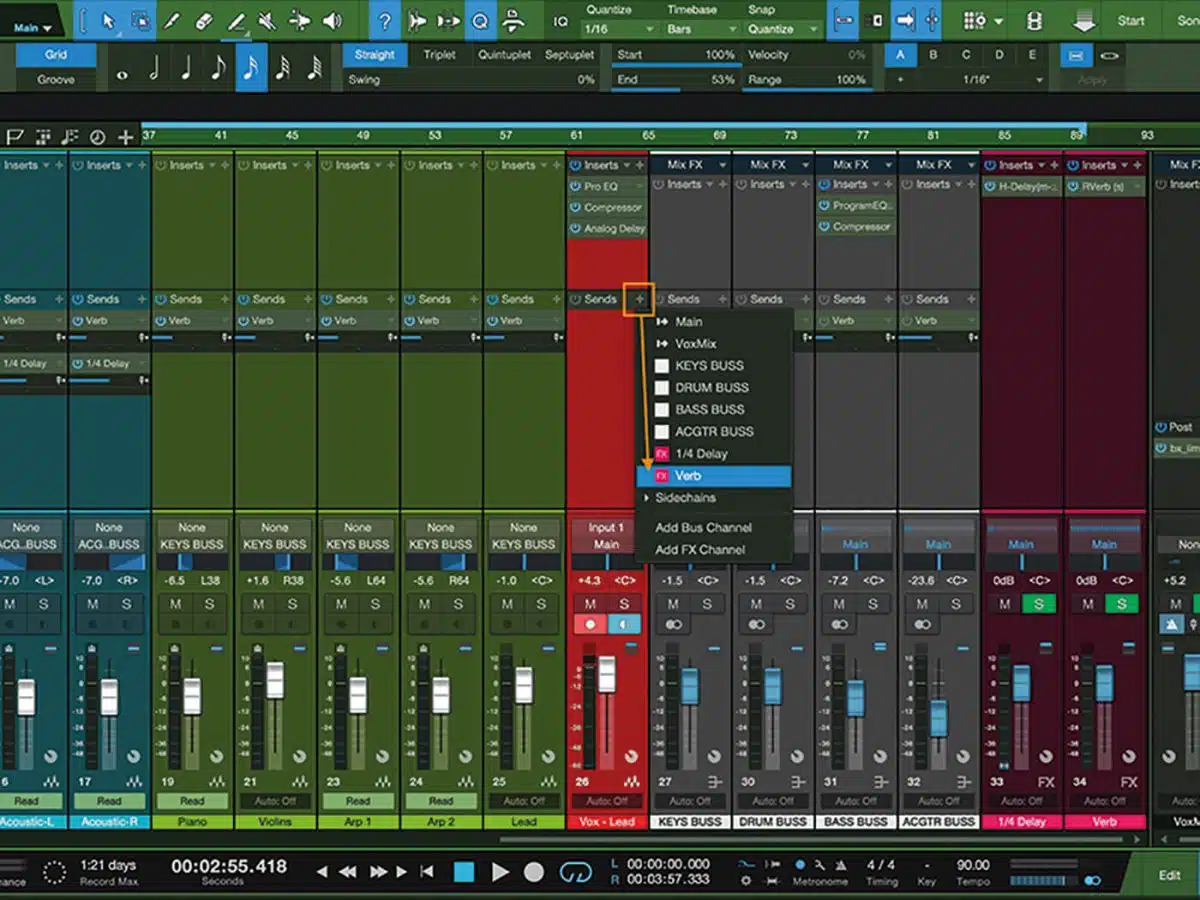Viewport: 1200px width, 900px height.
Task: Start playback with the Play button
Action: pos(500,872)
